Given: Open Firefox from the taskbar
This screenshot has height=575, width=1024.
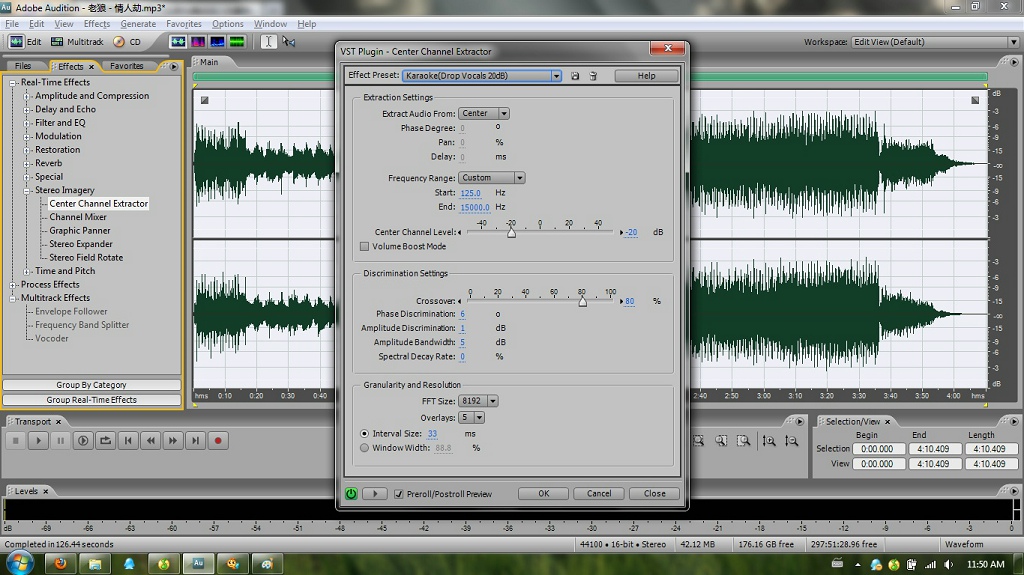Looking at the screenshot, I should (60, 563).
